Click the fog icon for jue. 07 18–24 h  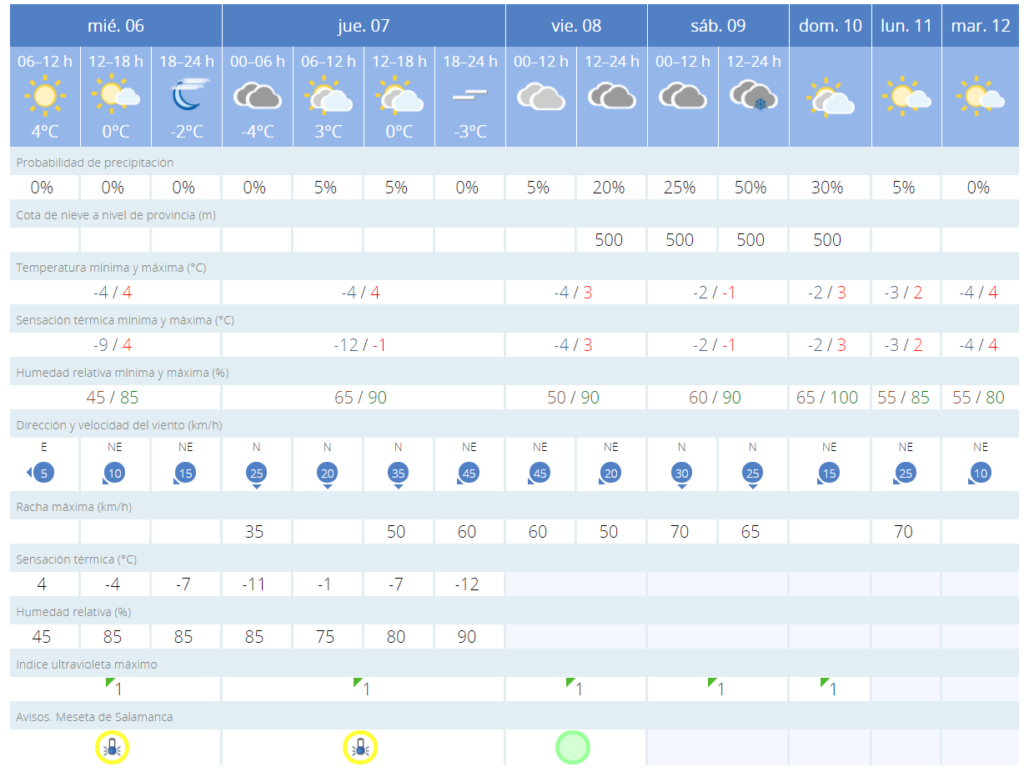(x=470, y=95)
